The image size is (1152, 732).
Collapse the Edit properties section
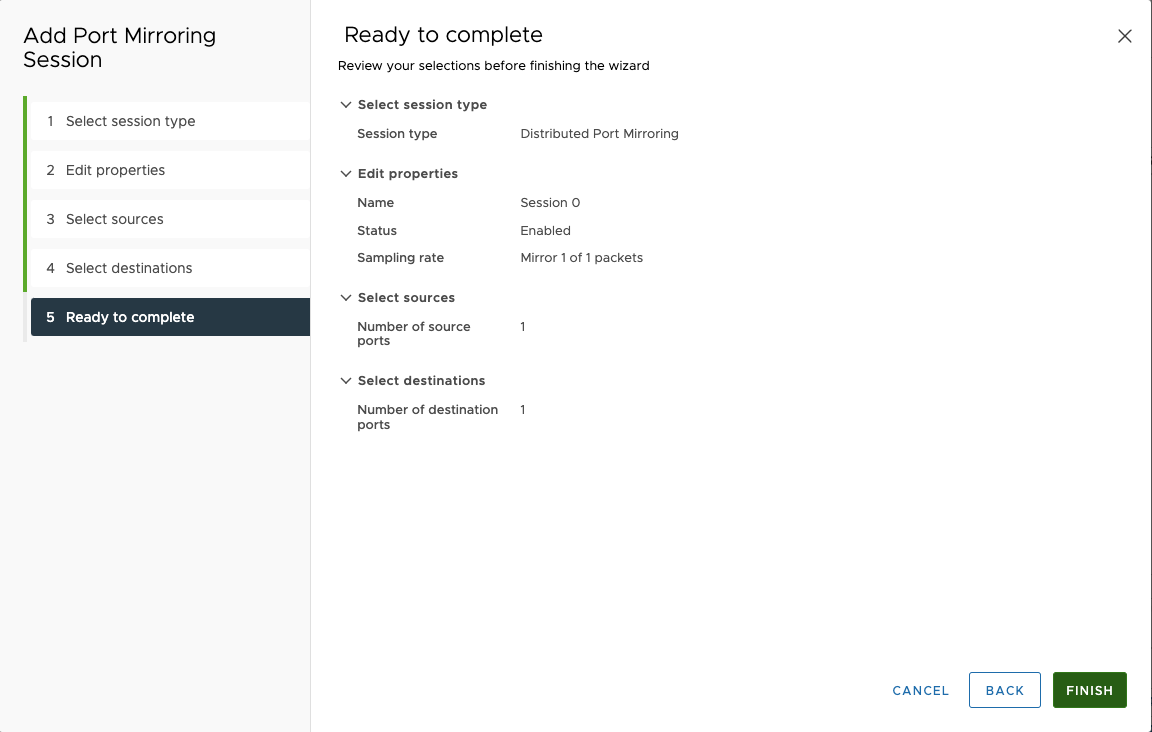point(346,173)
